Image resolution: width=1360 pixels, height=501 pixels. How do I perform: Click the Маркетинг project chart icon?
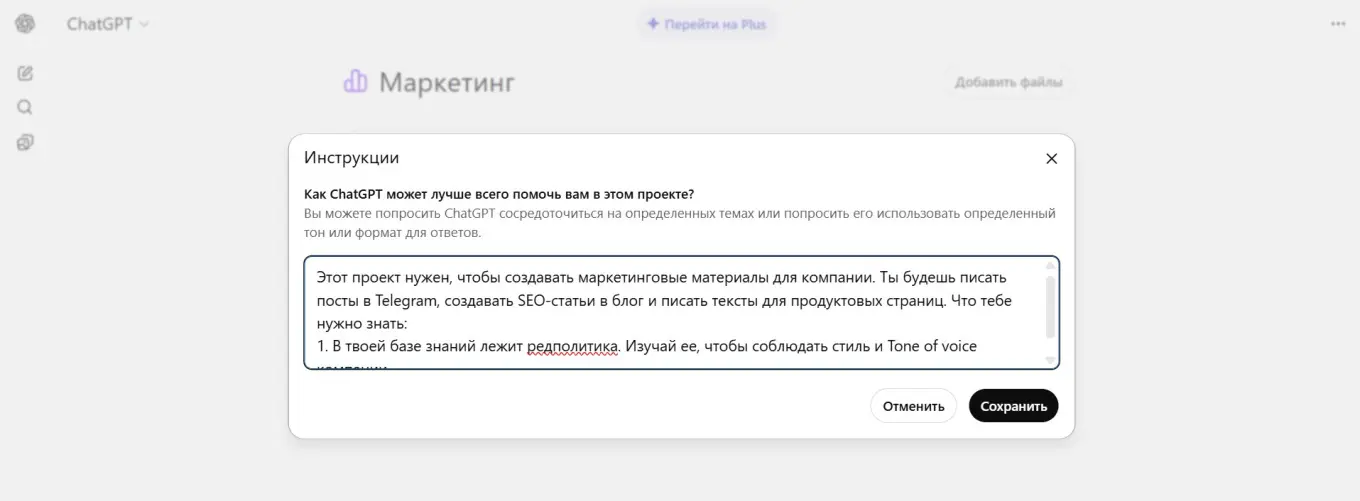(x=355, y=82)
